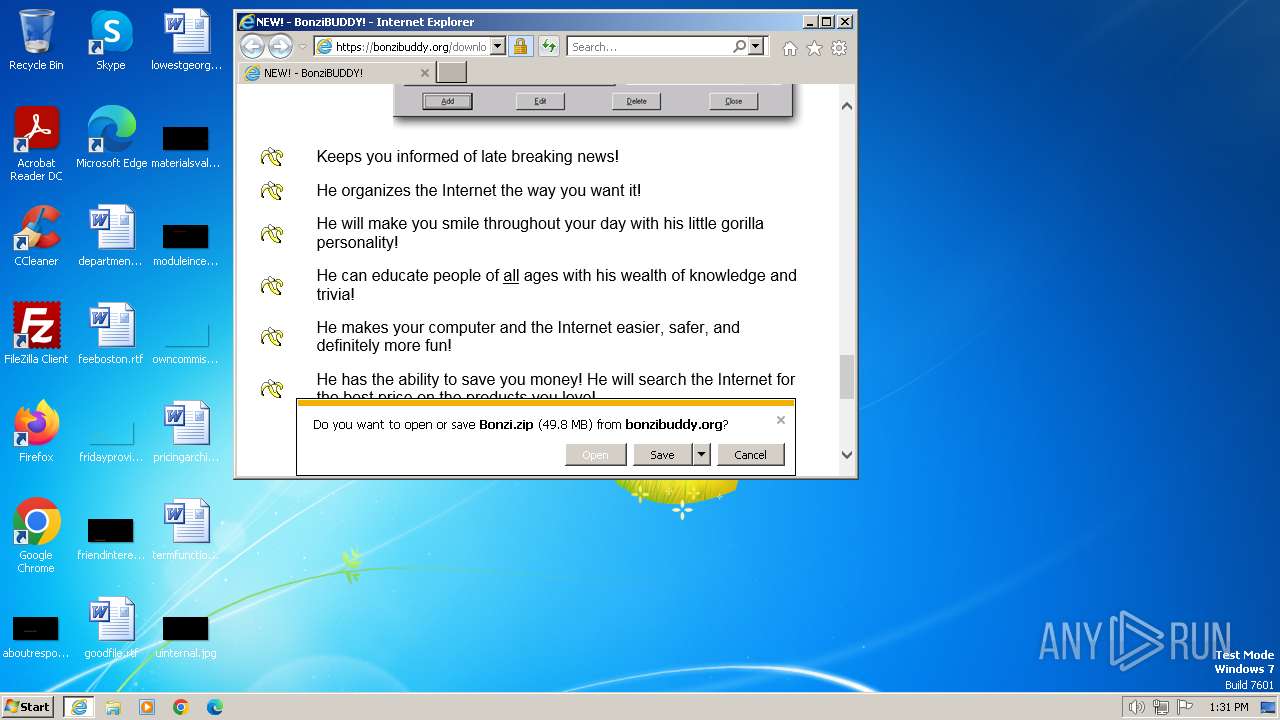Click the banana bullet beside 'He makes your computer'
The width and height of the screenshot is (1280, 720).
coord(272,337)
